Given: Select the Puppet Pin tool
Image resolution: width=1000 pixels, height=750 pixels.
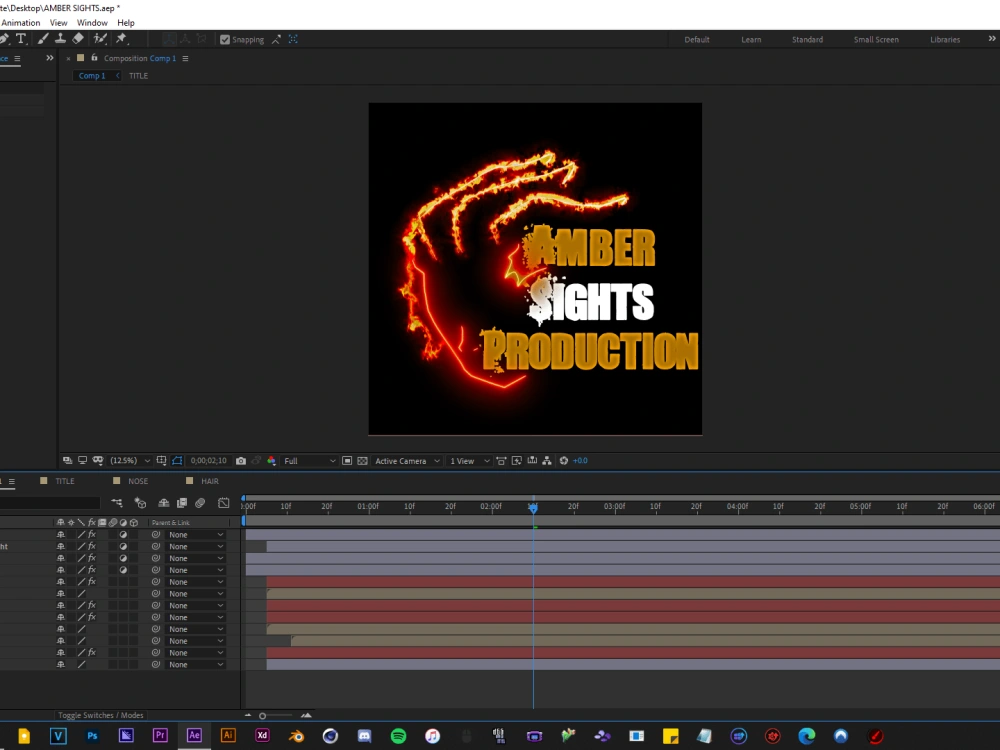Looking at the screenshot, I should (x=121, y=39).
